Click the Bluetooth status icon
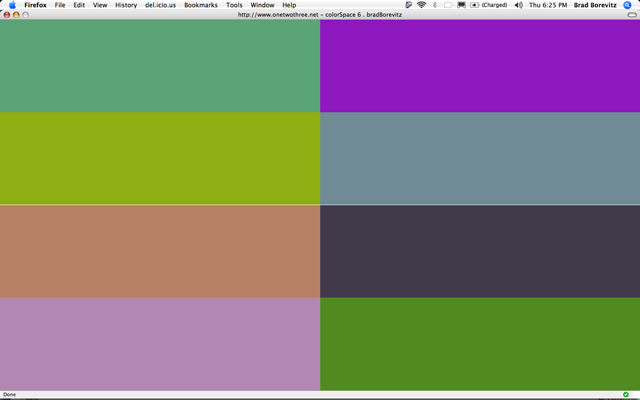The image size is (640, 400). [x=435, y=5]
